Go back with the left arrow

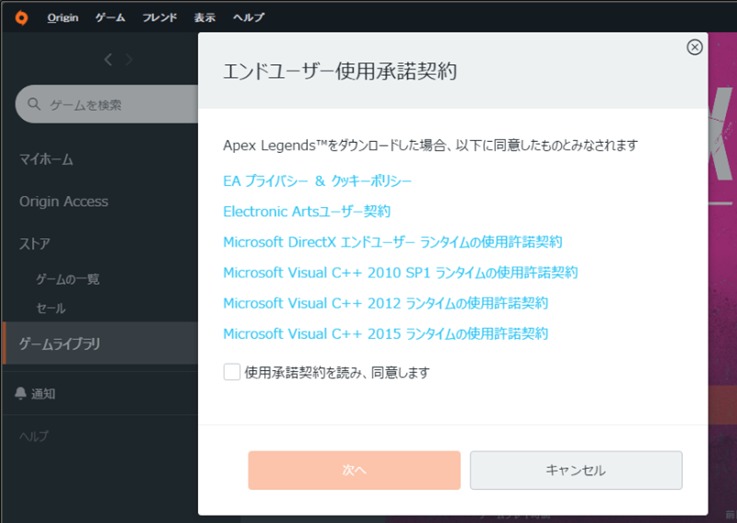[x=108, y=60]
